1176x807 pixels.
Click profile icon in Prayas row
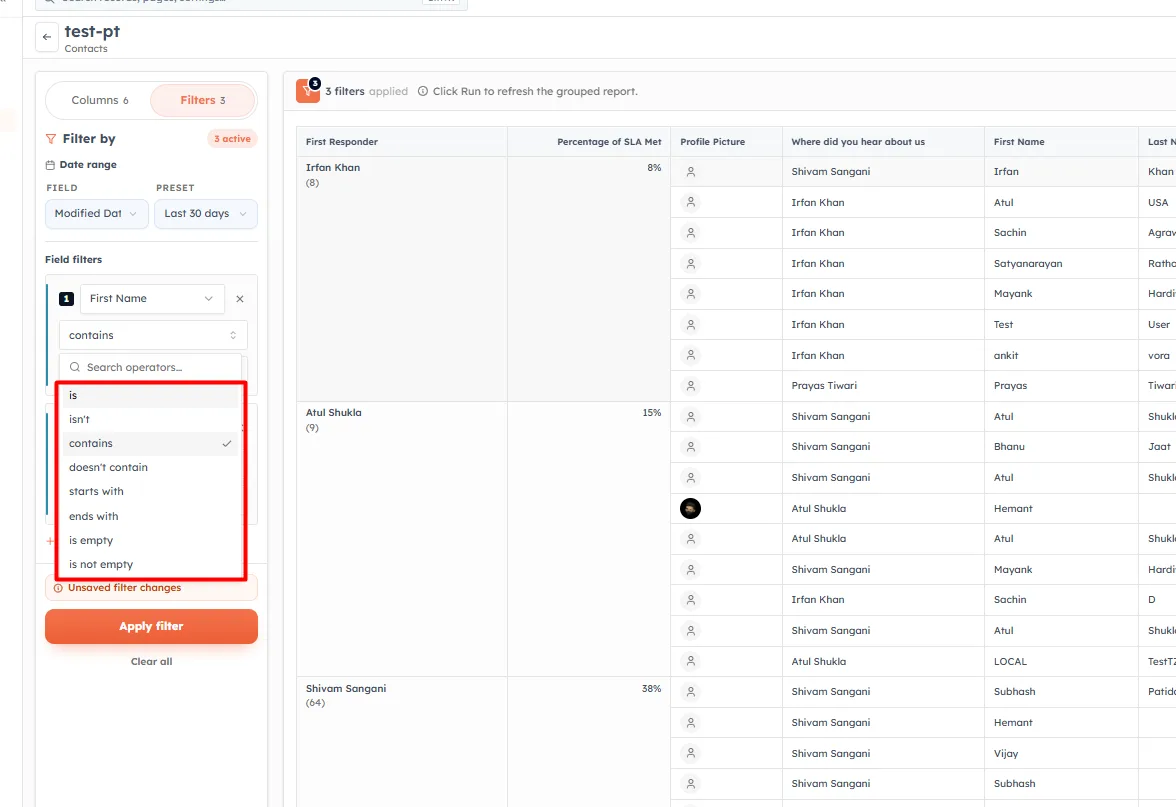[x=691, y=386]
